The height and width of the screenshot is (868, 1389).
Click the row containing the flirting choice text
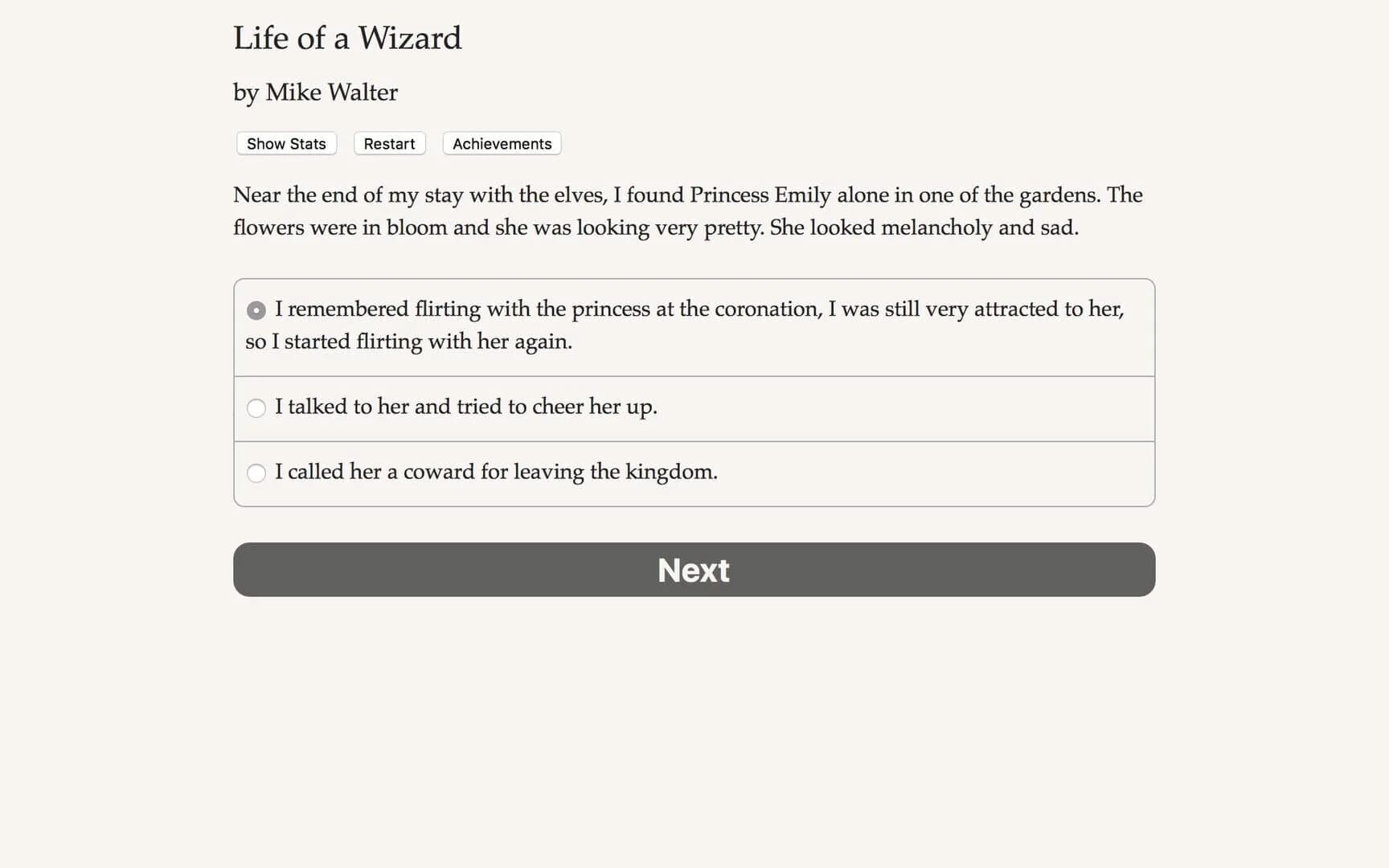[691, 325]
